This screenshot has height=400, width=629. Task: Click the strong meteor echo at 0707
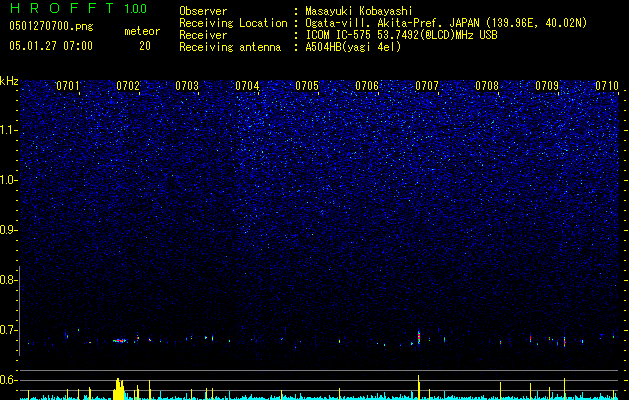pyautogui.click(x=419, y=337)
